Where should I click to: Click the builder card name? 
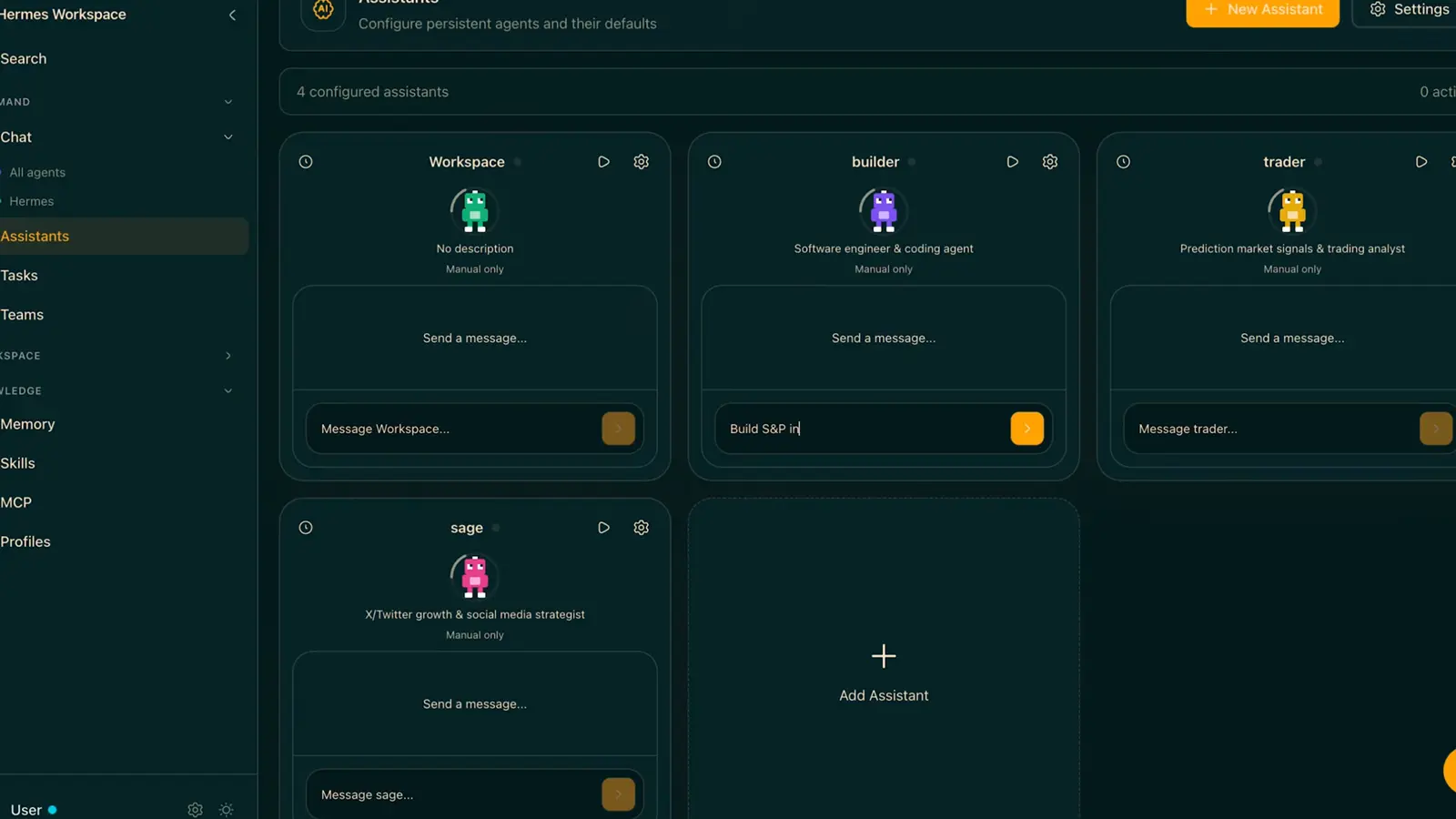[x=875, y=162]
